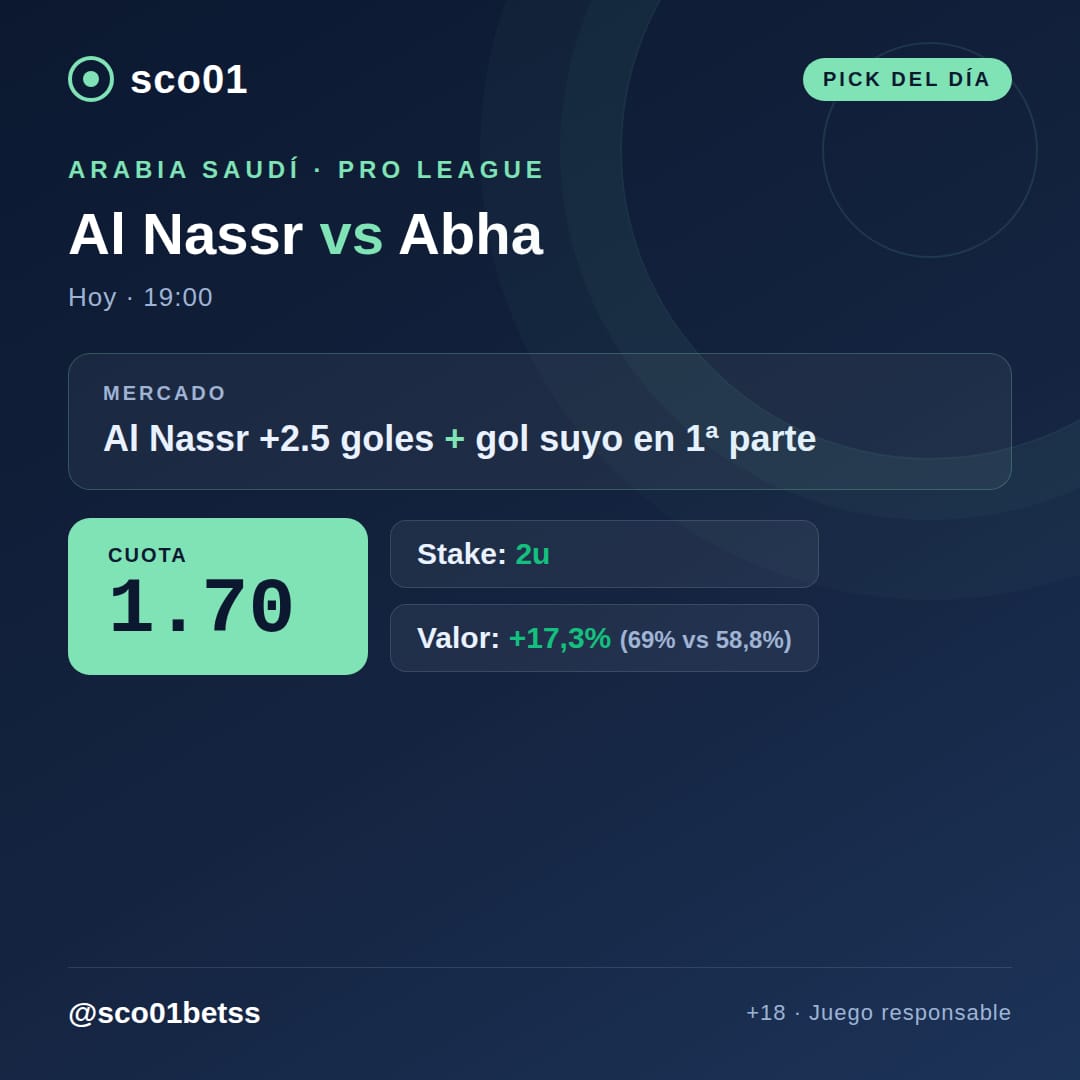
Task: Click the +18 · Juego responsable notice
Action: (x=879, y=1012)
